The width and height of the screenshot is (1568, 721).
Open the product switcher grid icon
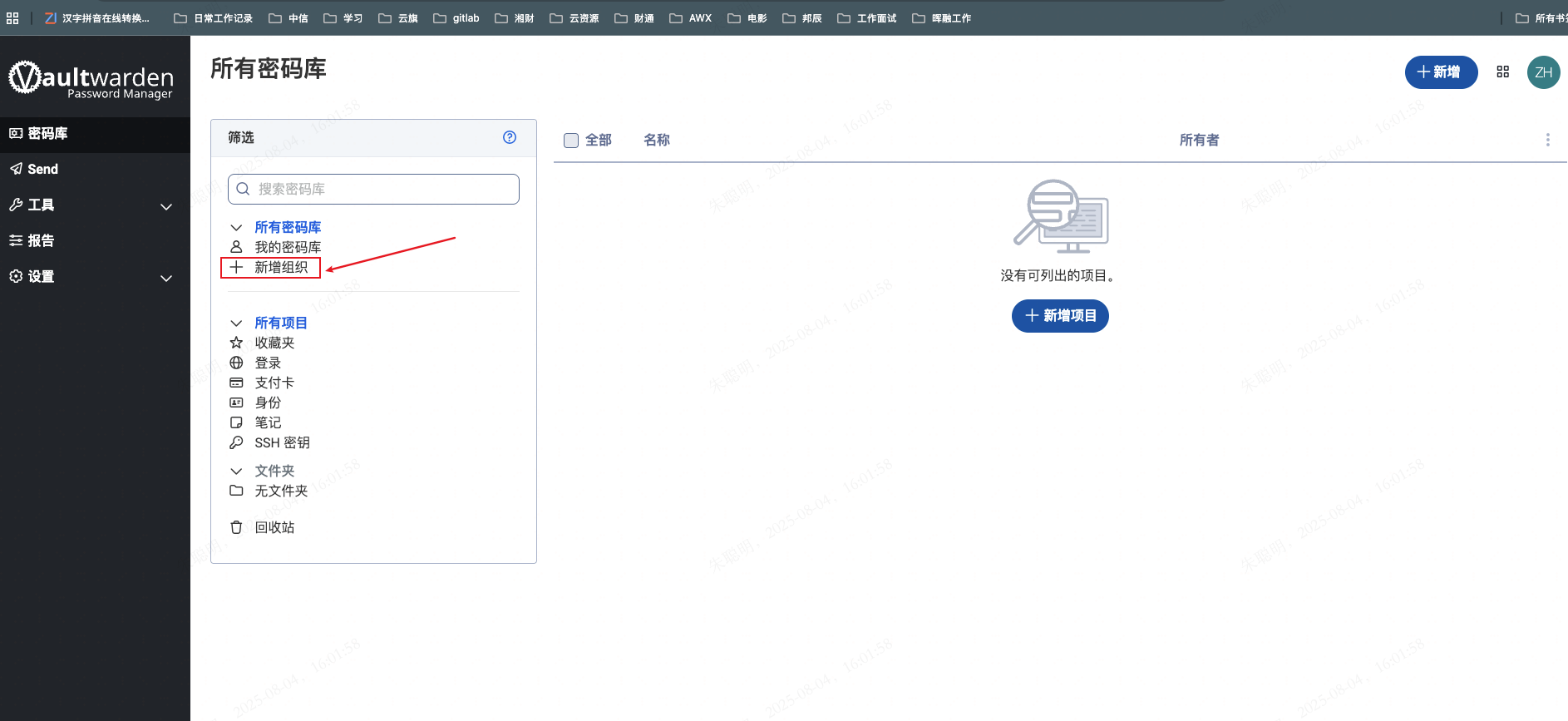1502,72
